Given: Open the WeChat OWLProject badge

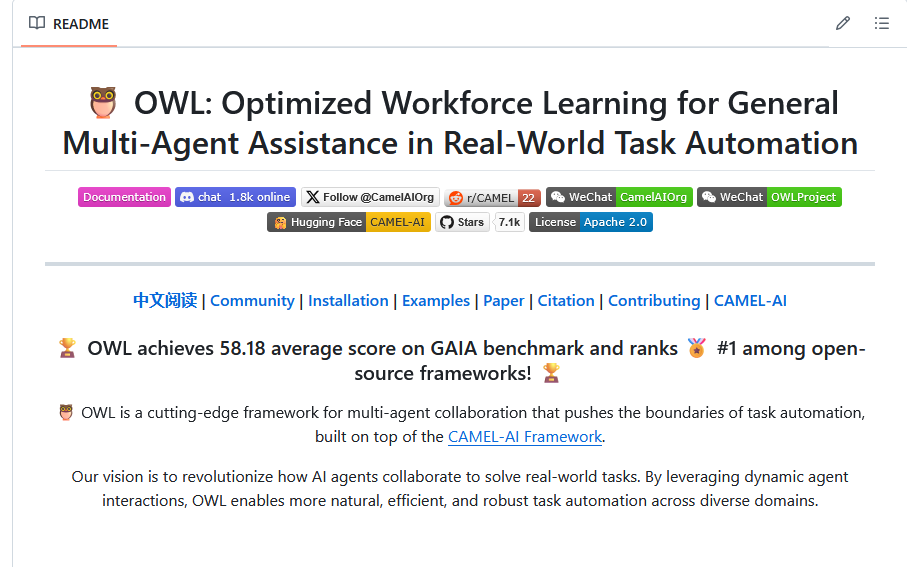Looking at the screenshot, I should tap(769, 197).
